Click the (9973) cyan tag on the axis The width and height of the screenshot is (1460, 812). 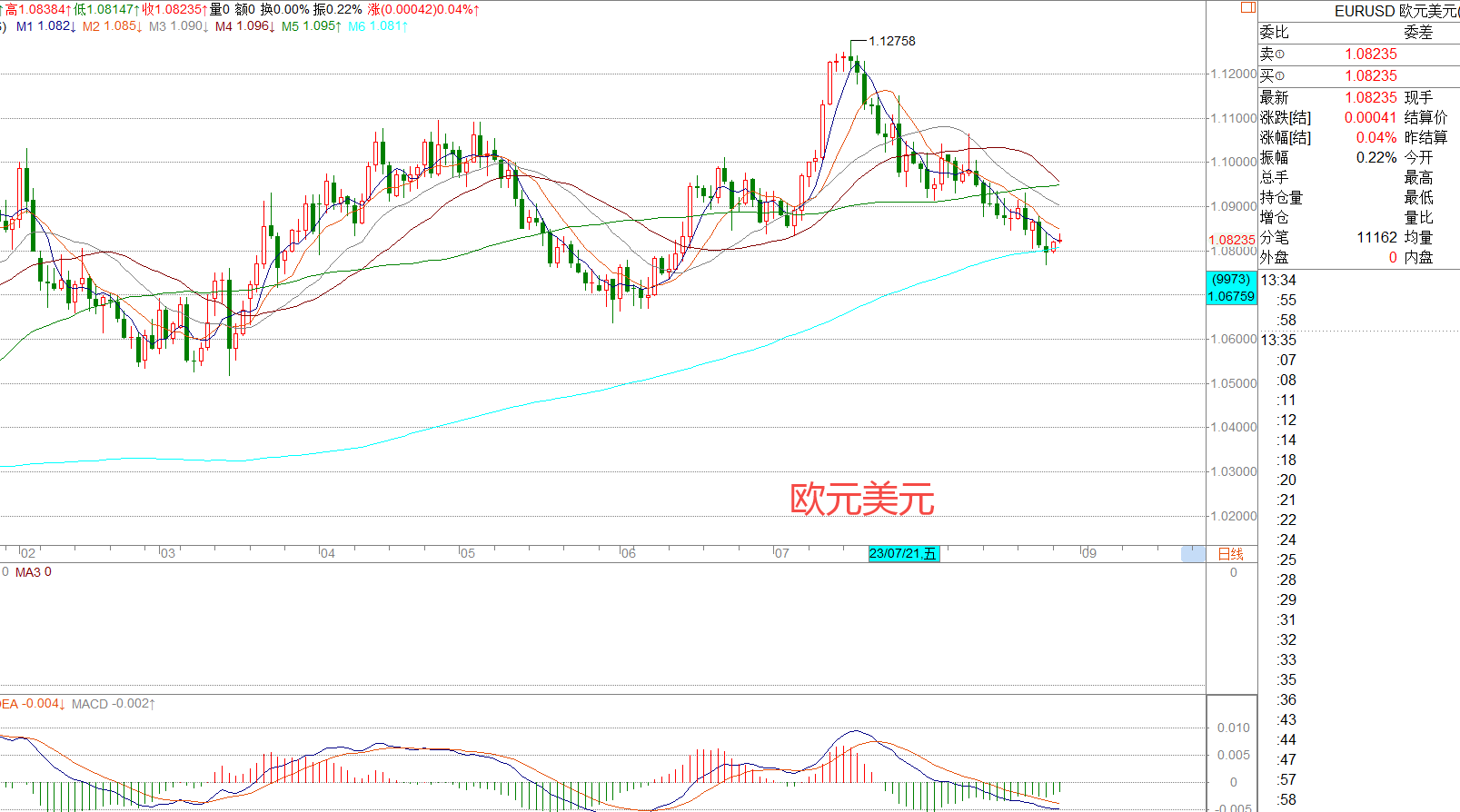point(1231,279)
